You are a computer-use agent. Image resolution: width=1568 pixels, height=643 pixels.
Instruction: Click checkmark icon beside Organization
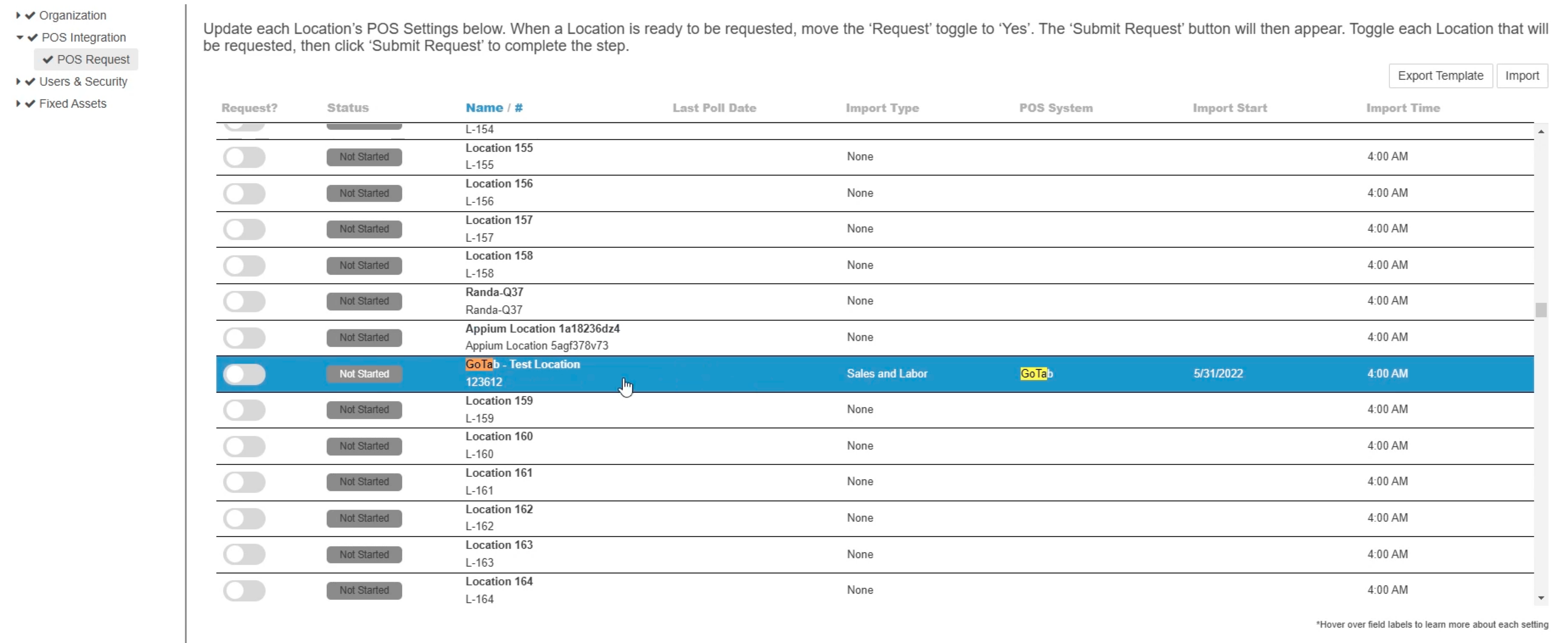click(x=30, y=15)
